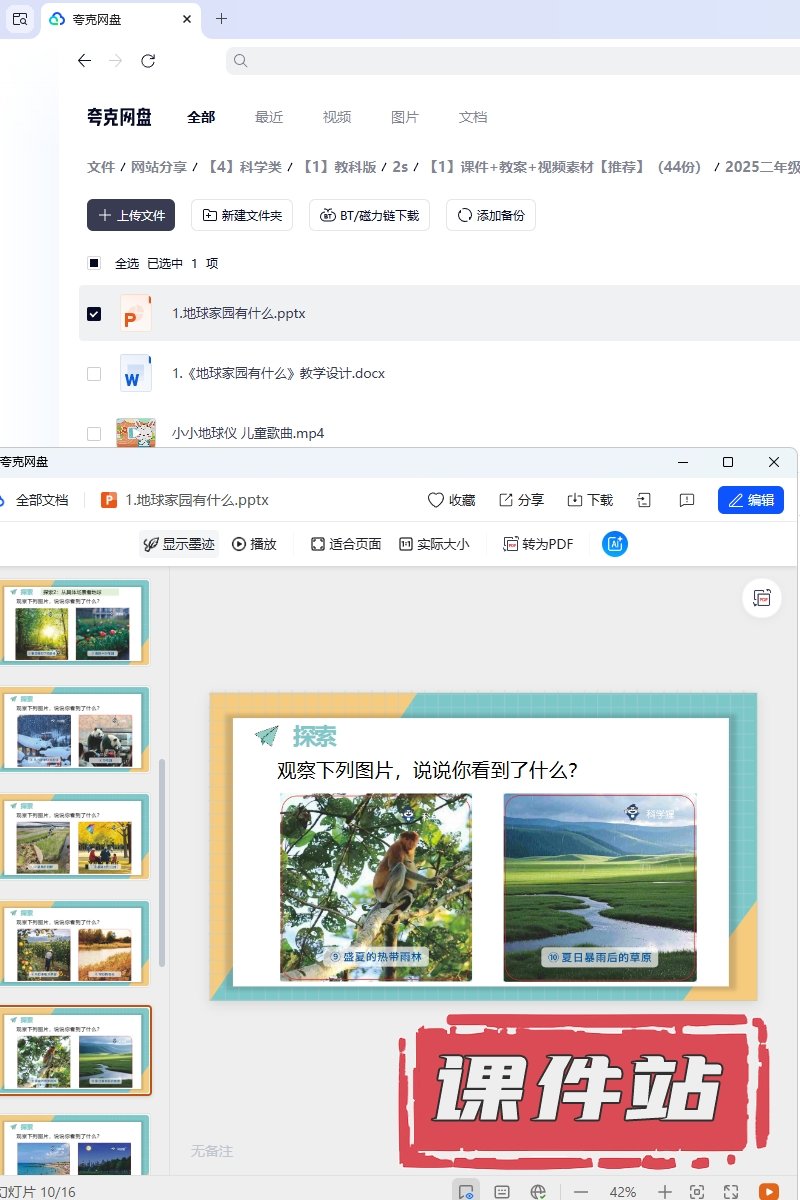Uncheck the 地球家园有什么.pptx checkbox
The height and width of the screenshot is (1200, 800).
point(94,314)
